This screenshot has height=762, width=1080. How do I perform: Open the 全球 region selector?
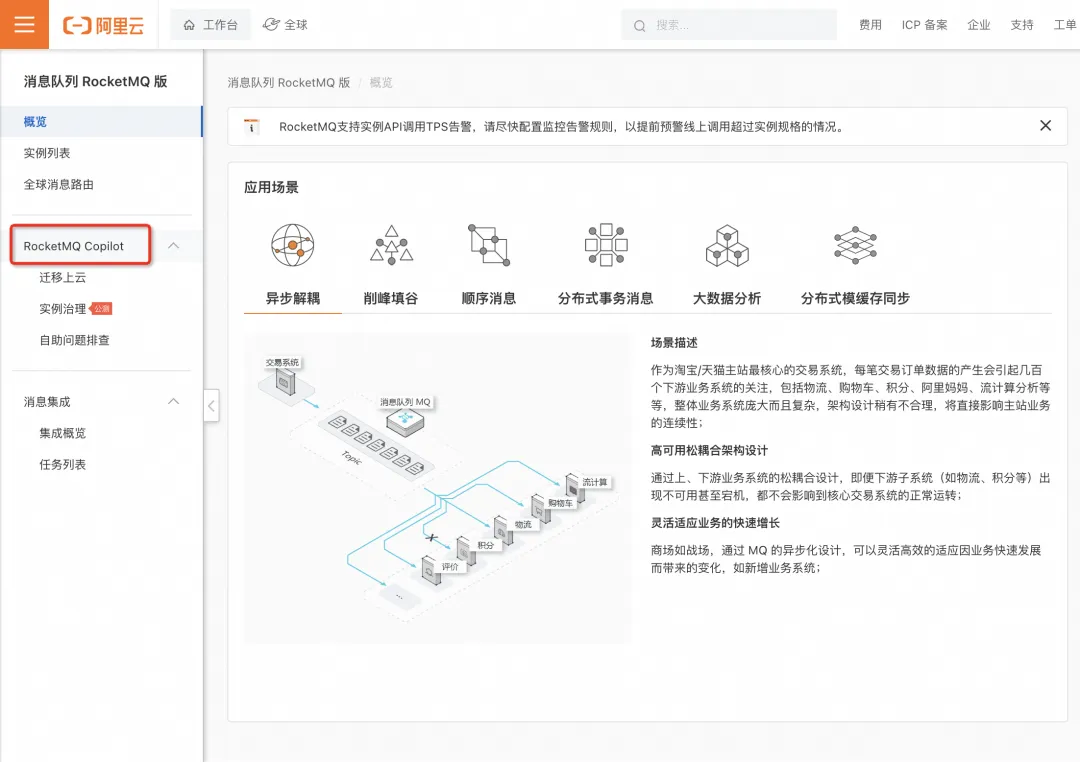click(285, 25)
